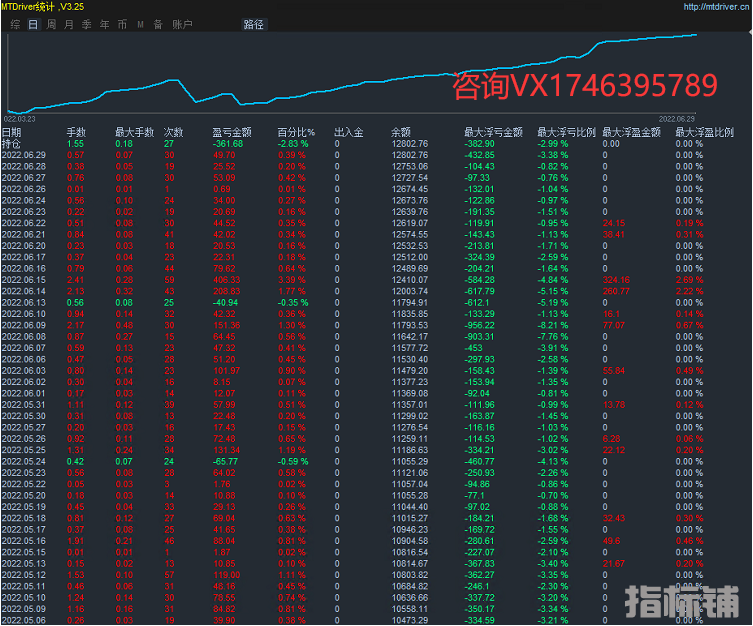Select the M tab
753x626 pixels.
140,23
